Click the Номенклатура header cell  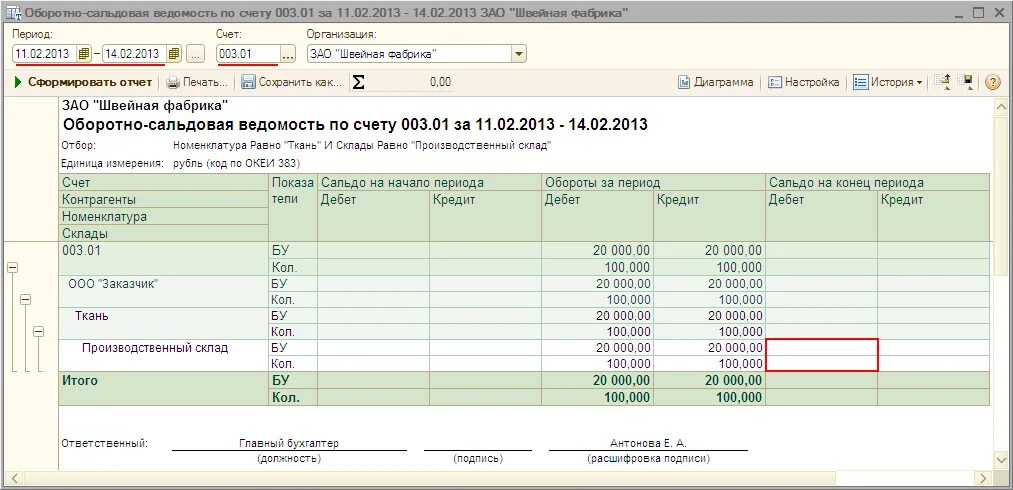click(163, 217)
